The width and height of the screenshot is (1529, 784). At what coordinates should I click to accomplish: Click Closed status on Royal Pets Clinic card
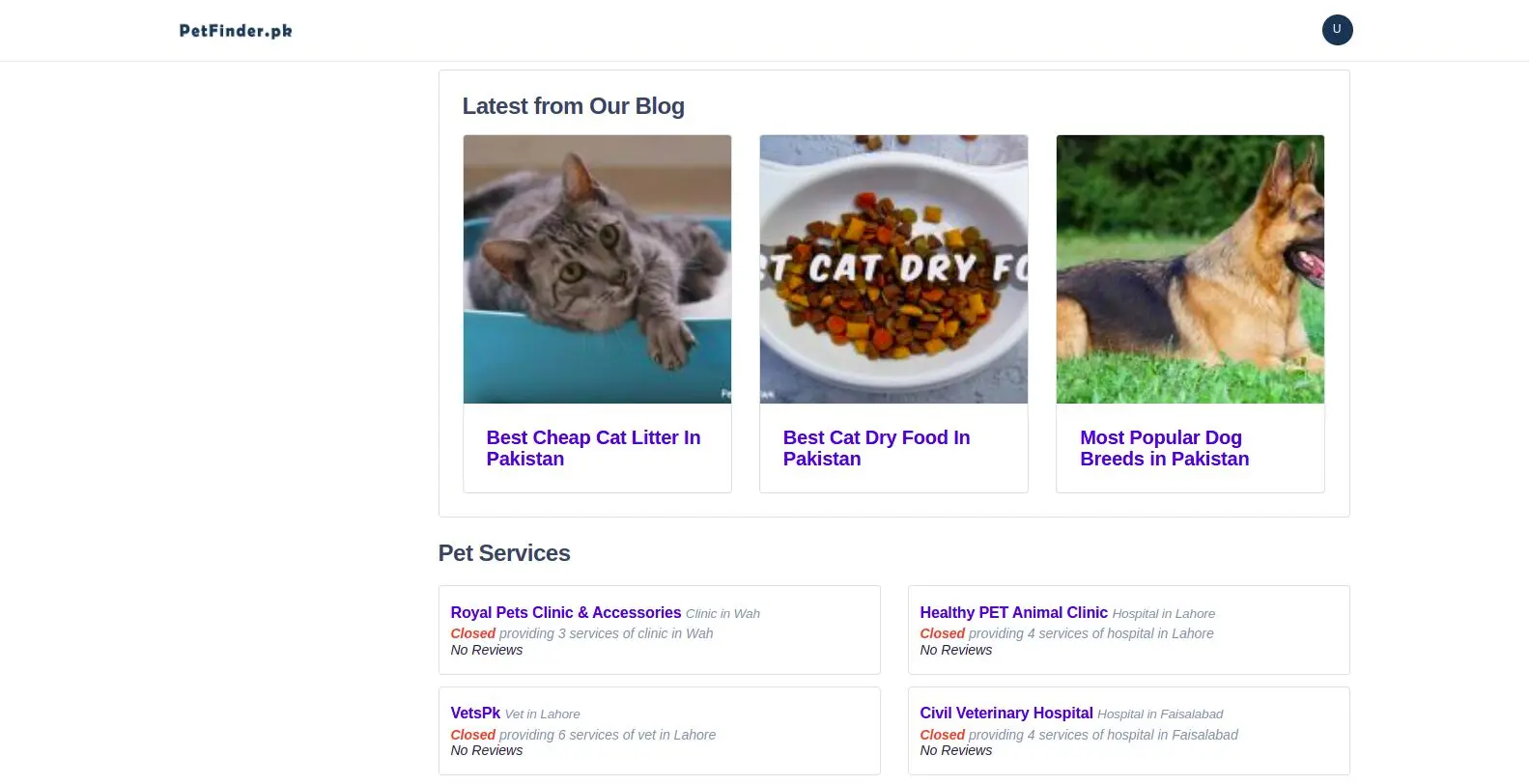pyautogui.click(x=472, y=633)
